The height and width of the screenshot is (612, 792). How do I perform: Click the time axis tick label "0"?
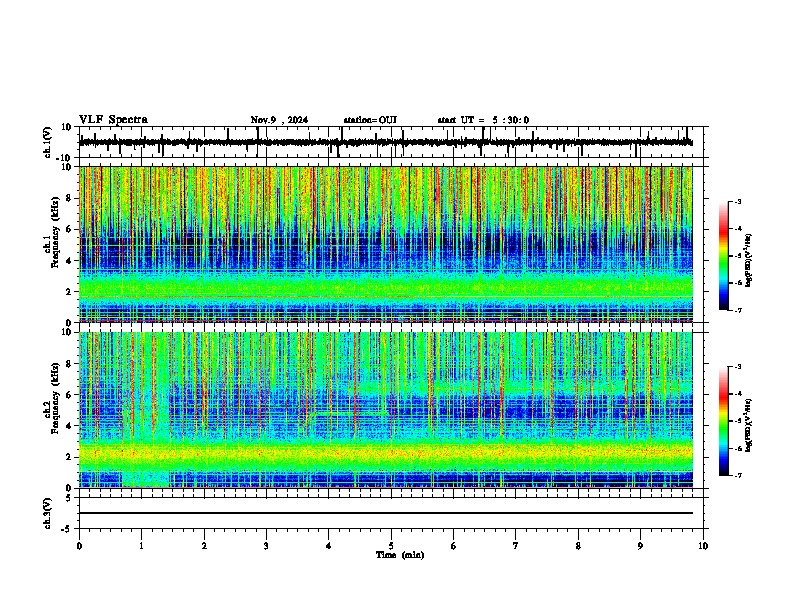tap(79, 546)
